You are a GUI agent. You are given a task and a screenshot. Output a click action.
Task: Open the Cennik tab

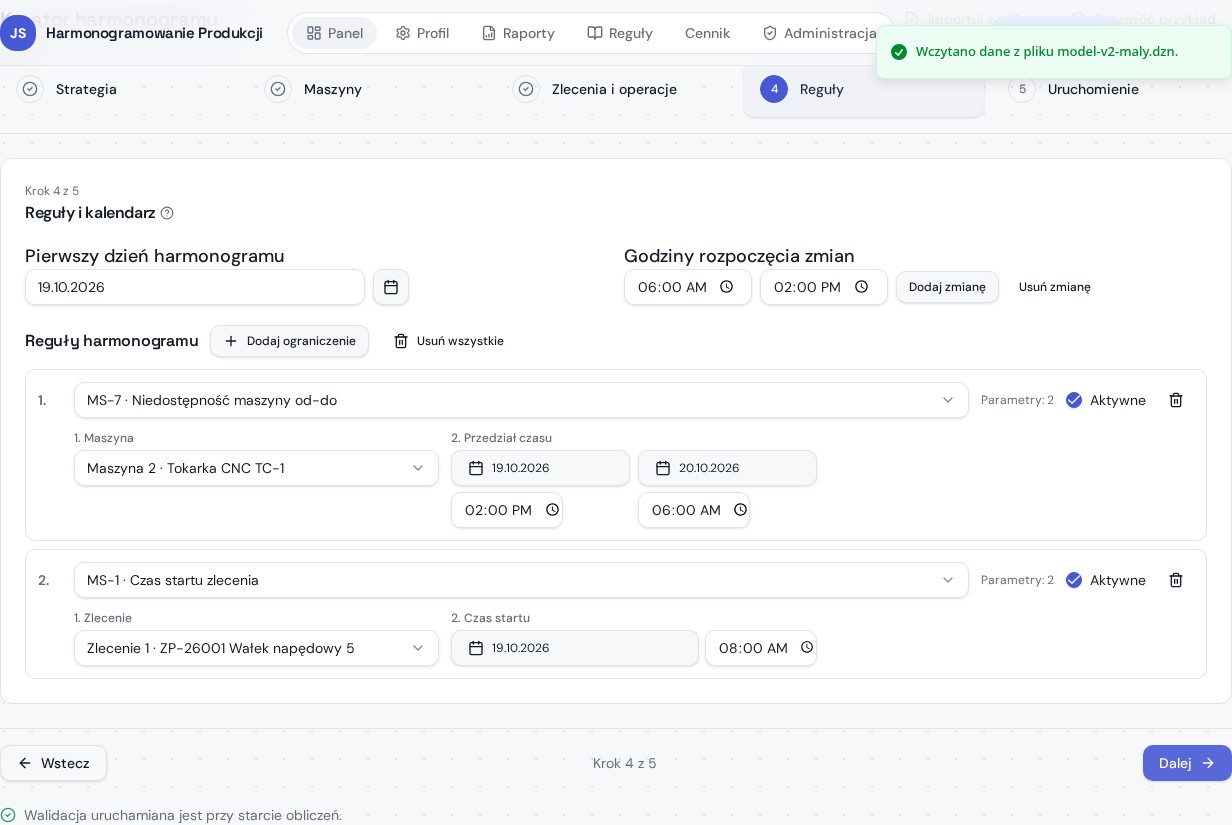707,33
